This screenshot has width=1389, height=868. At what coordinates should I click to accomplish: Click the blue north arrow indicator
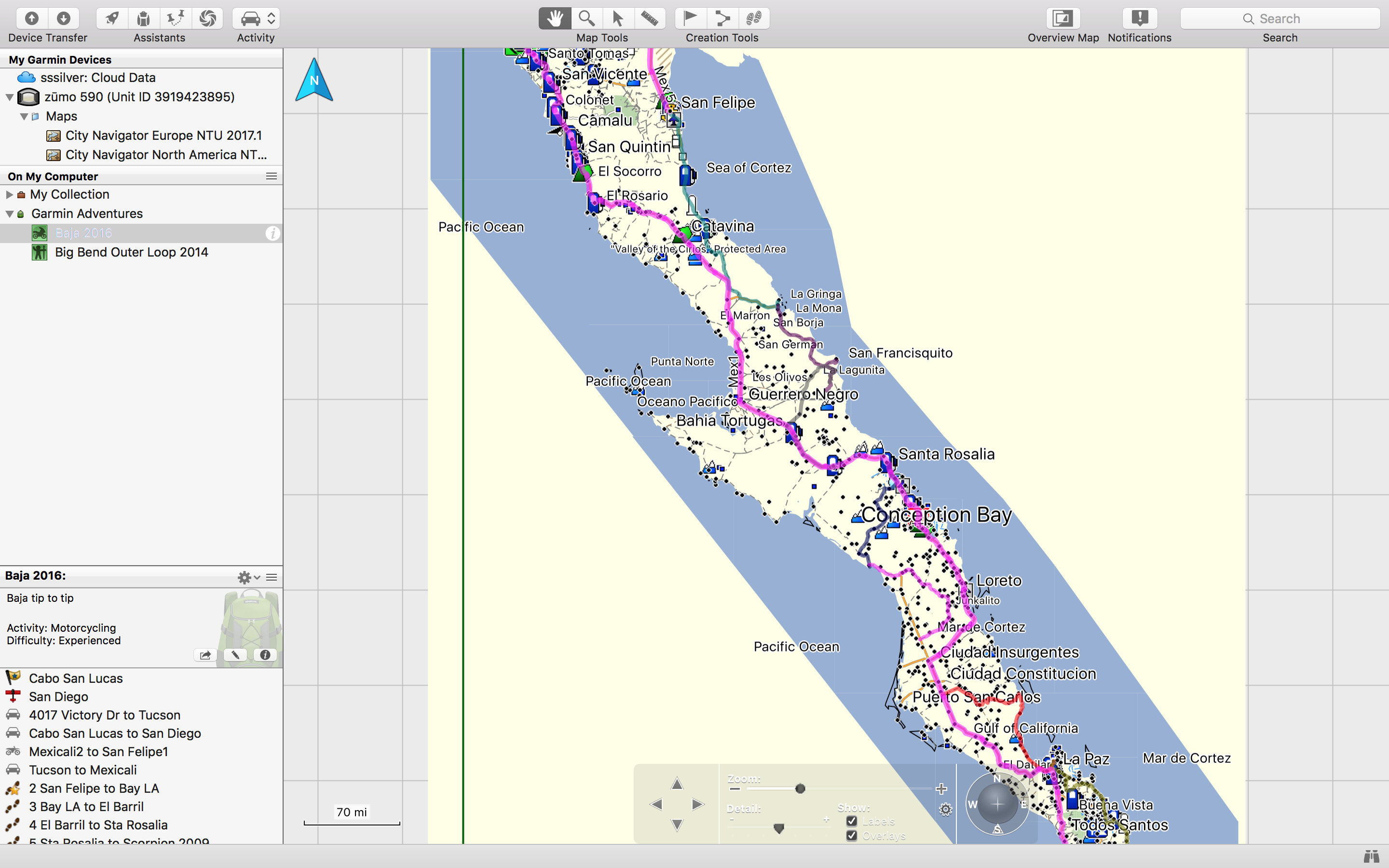(x=314, y=80)
